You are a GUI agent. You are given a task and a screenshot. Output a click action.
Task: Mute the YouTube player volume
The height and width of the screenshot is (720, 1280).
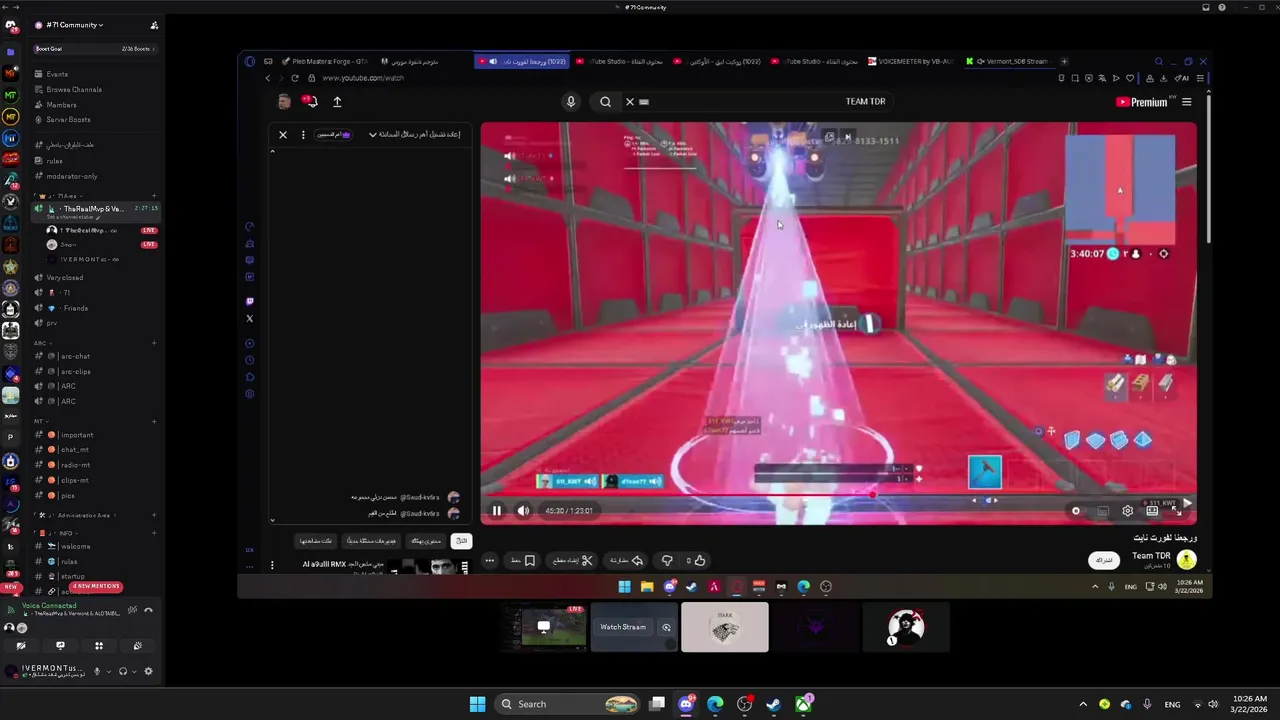pos(523,511)
